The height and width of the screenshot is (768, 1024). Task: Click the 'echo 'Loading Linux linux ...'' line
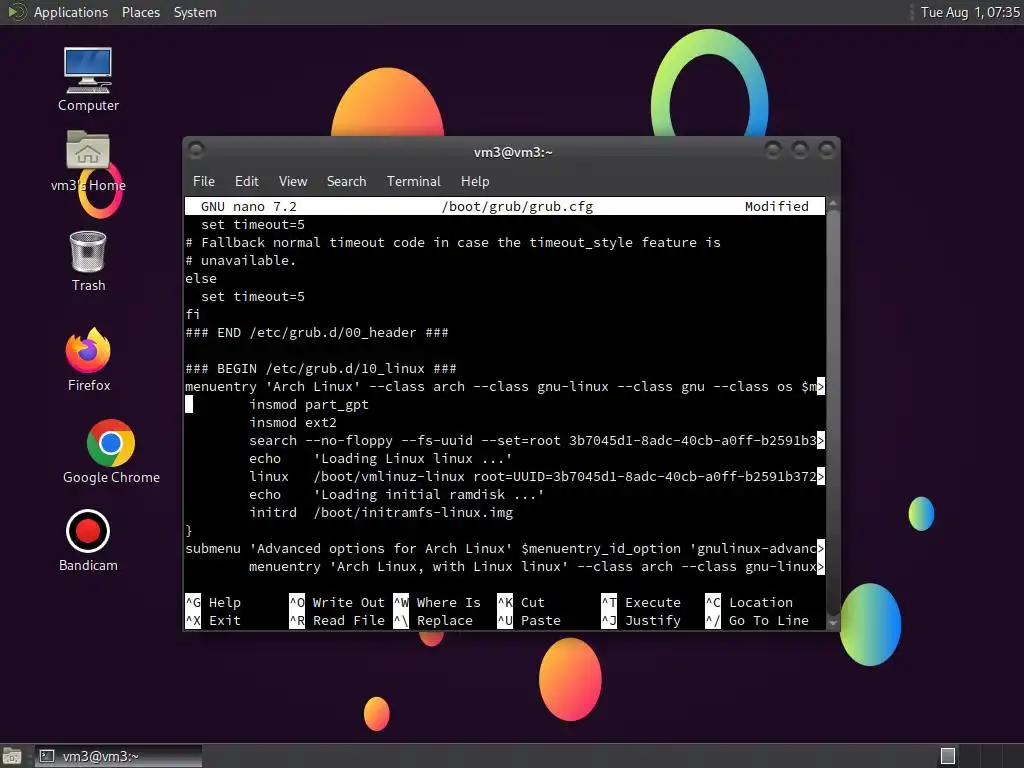pyautogui.click(x=380, y=458)
